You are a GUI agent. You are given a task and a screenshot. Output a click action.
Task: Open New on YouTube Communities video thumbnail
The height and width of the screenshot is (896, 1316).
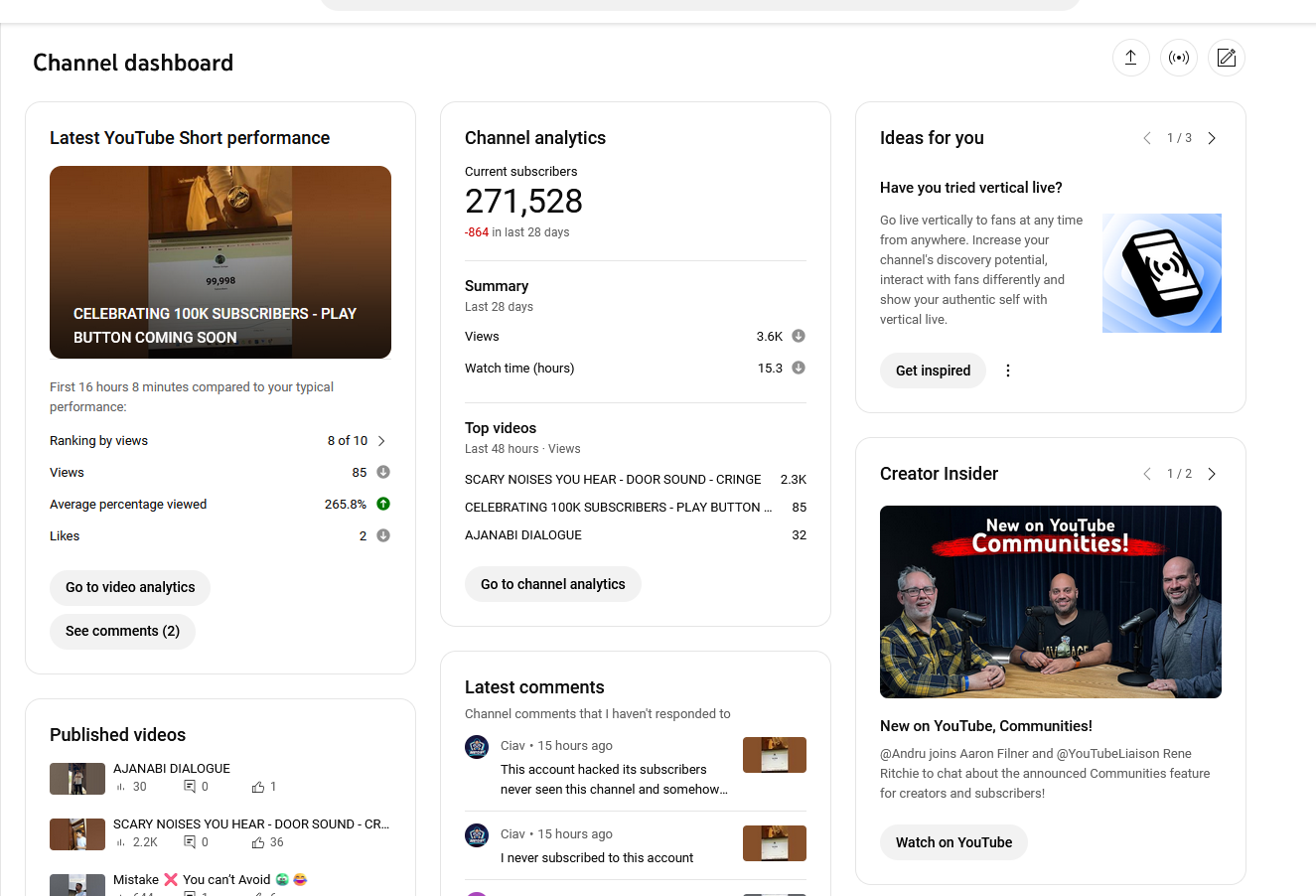click(1051, 602)
